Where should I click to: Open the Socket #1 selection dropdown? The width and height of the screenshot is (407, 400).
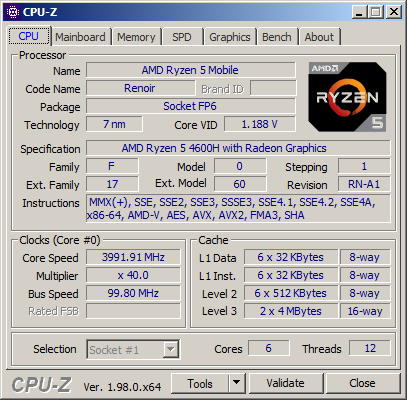[133, 350]
